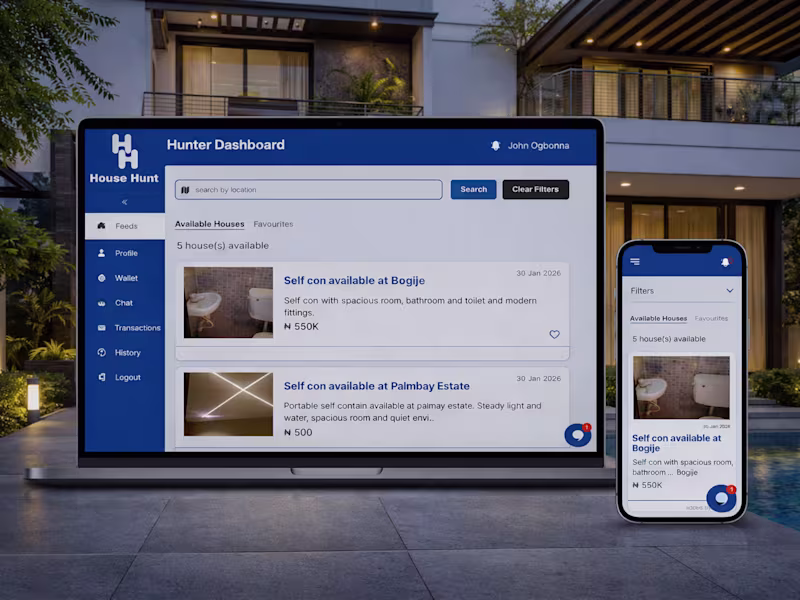Image resolution: width=800 pixels, height=600 pixels.
Task: Open Chat from the sidebar icon
Action: 104,303
